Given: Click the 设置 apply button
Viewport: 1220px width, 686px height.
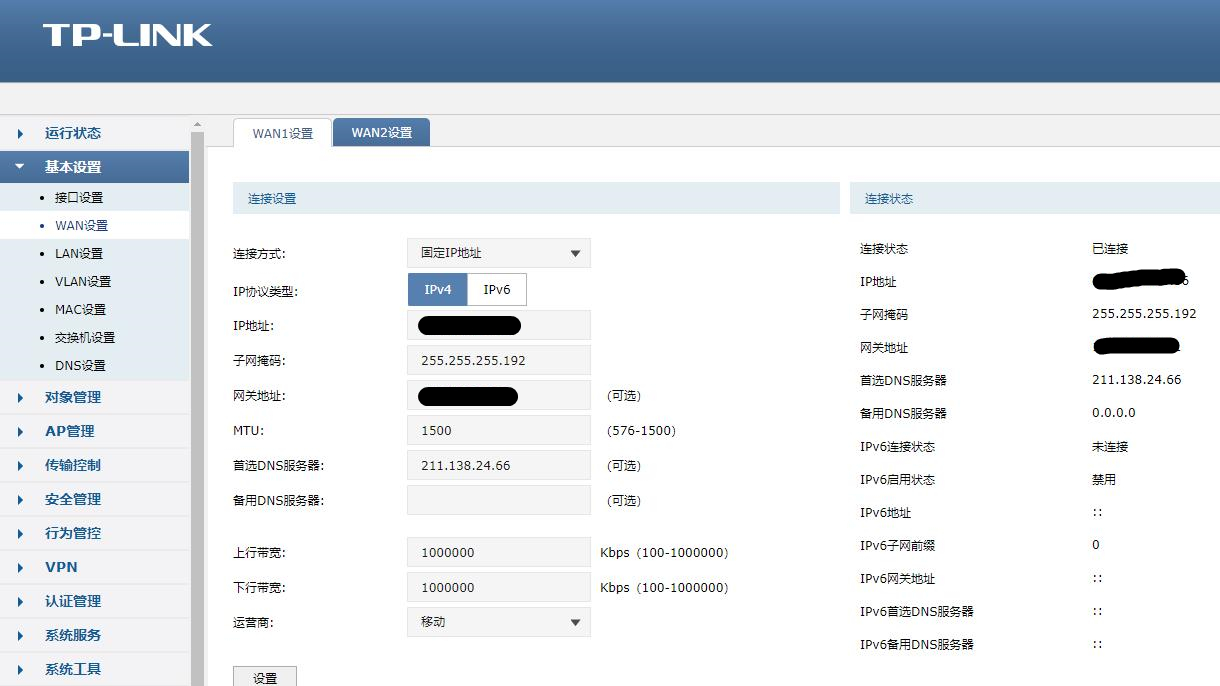Looking at the screenshot, I should [264, 676].
